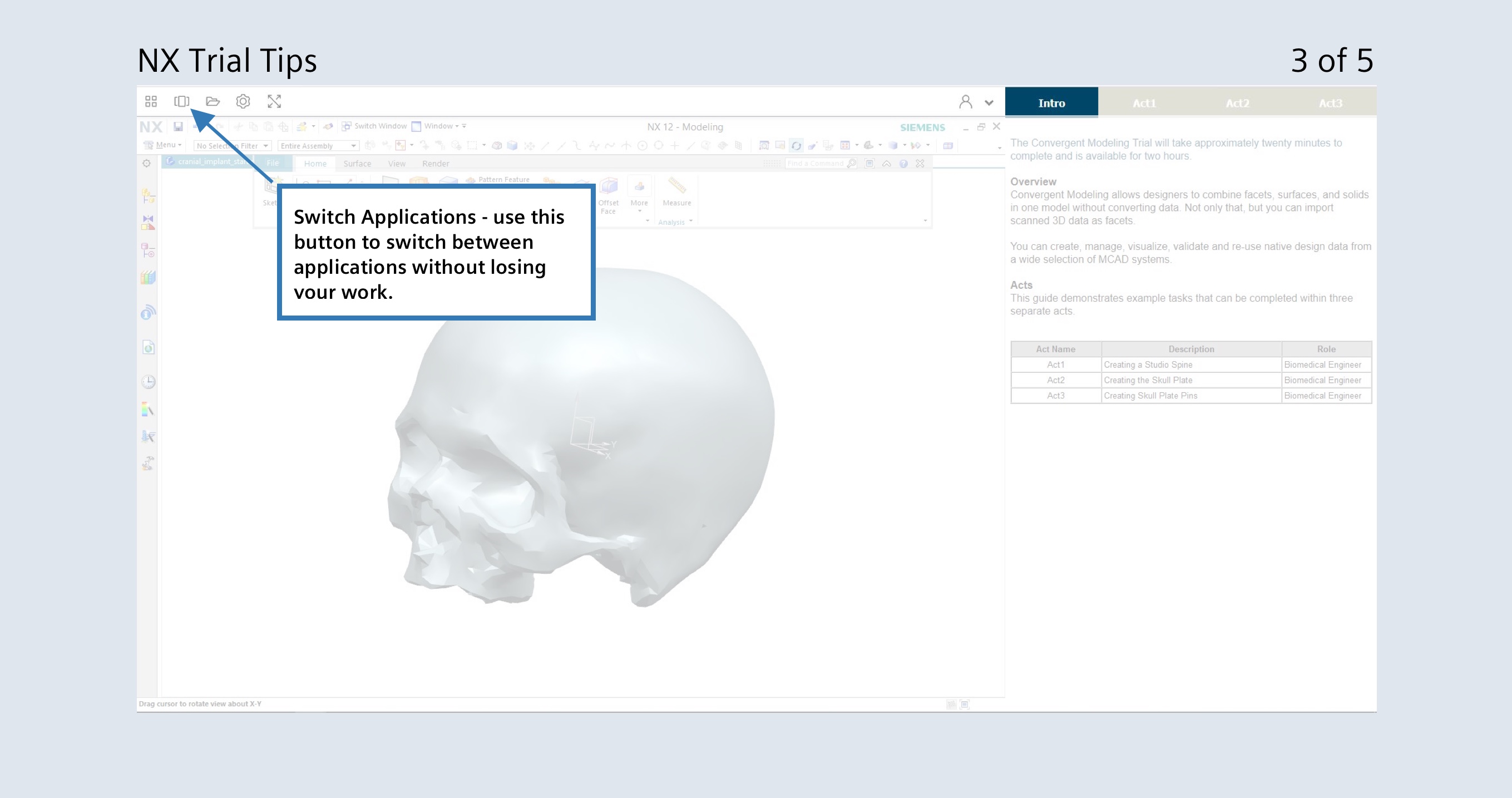Select the Act3 tab in the guide
This screenshot has width=1512, height=798.
[1331, 102]
